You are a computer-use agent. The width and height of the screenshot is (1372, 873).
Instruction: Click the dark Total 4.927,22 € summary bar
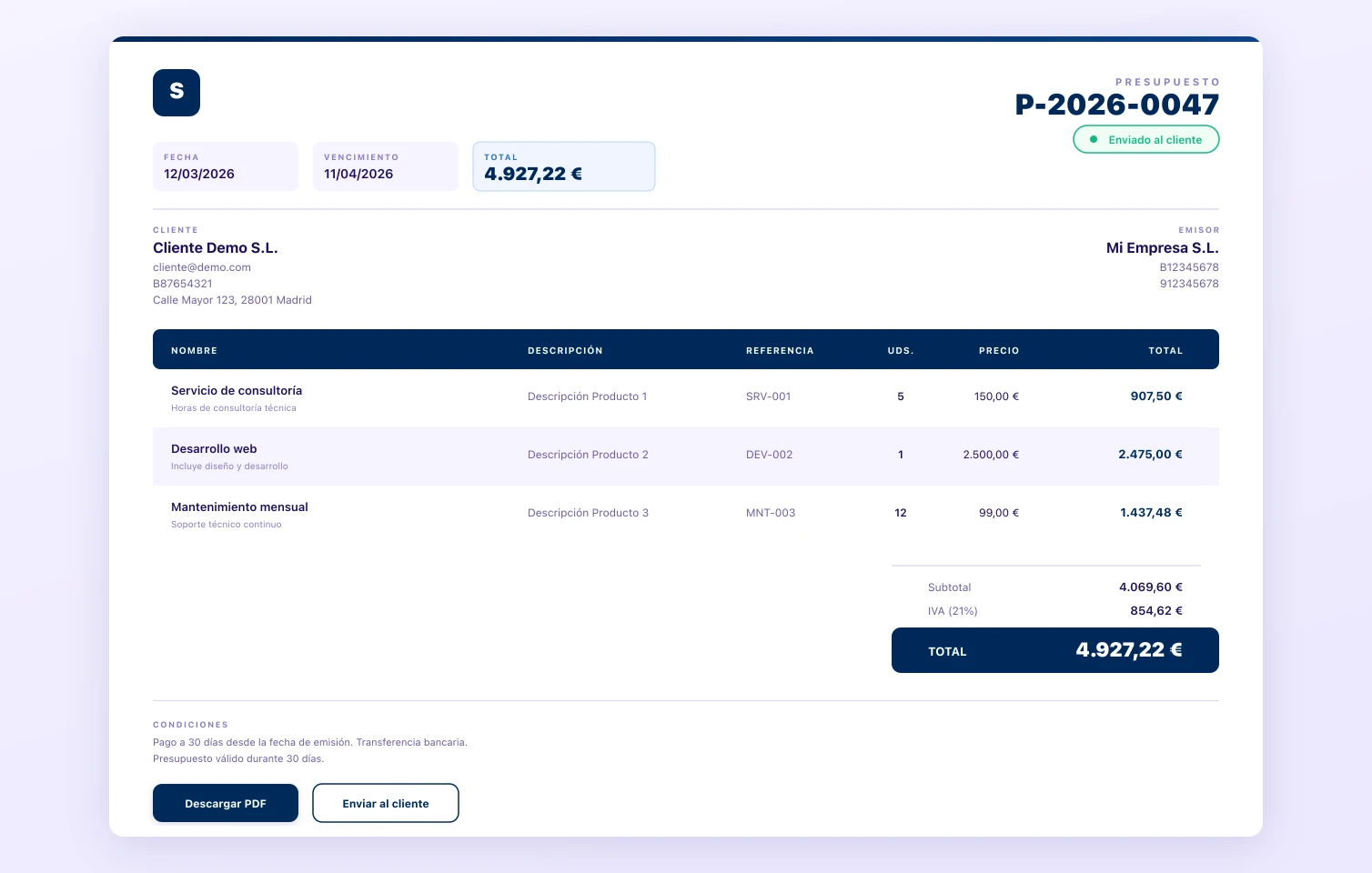(1055, 650)
